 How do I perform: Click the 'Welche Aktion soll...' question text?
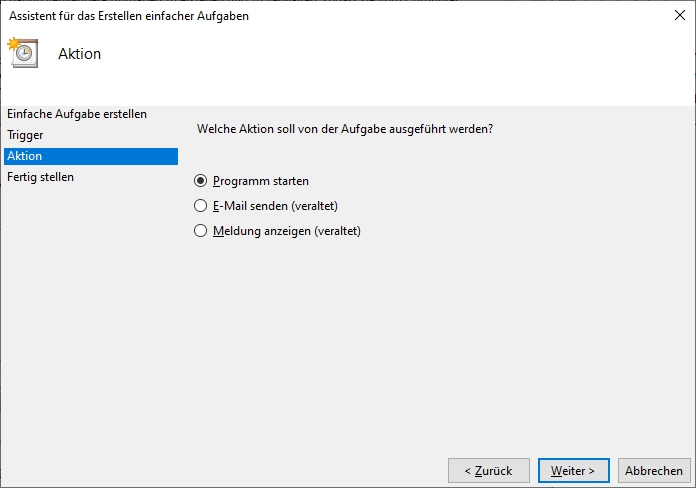click(345, 129)
